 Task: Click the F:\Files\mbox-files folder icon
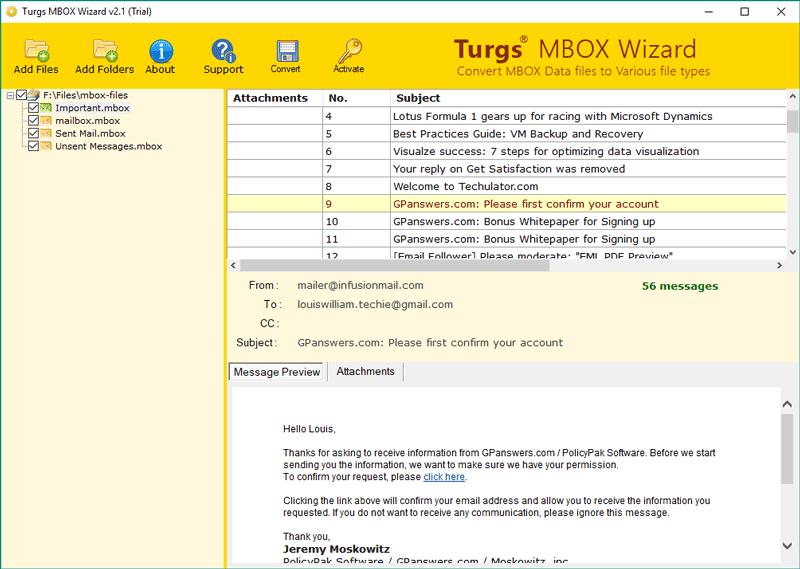point(34,95)
